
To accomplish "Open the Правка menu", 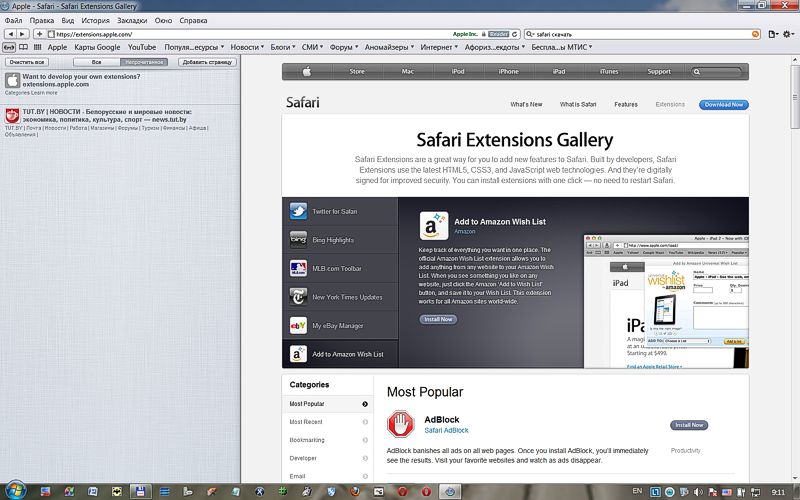I will click(x=42, y=20).
